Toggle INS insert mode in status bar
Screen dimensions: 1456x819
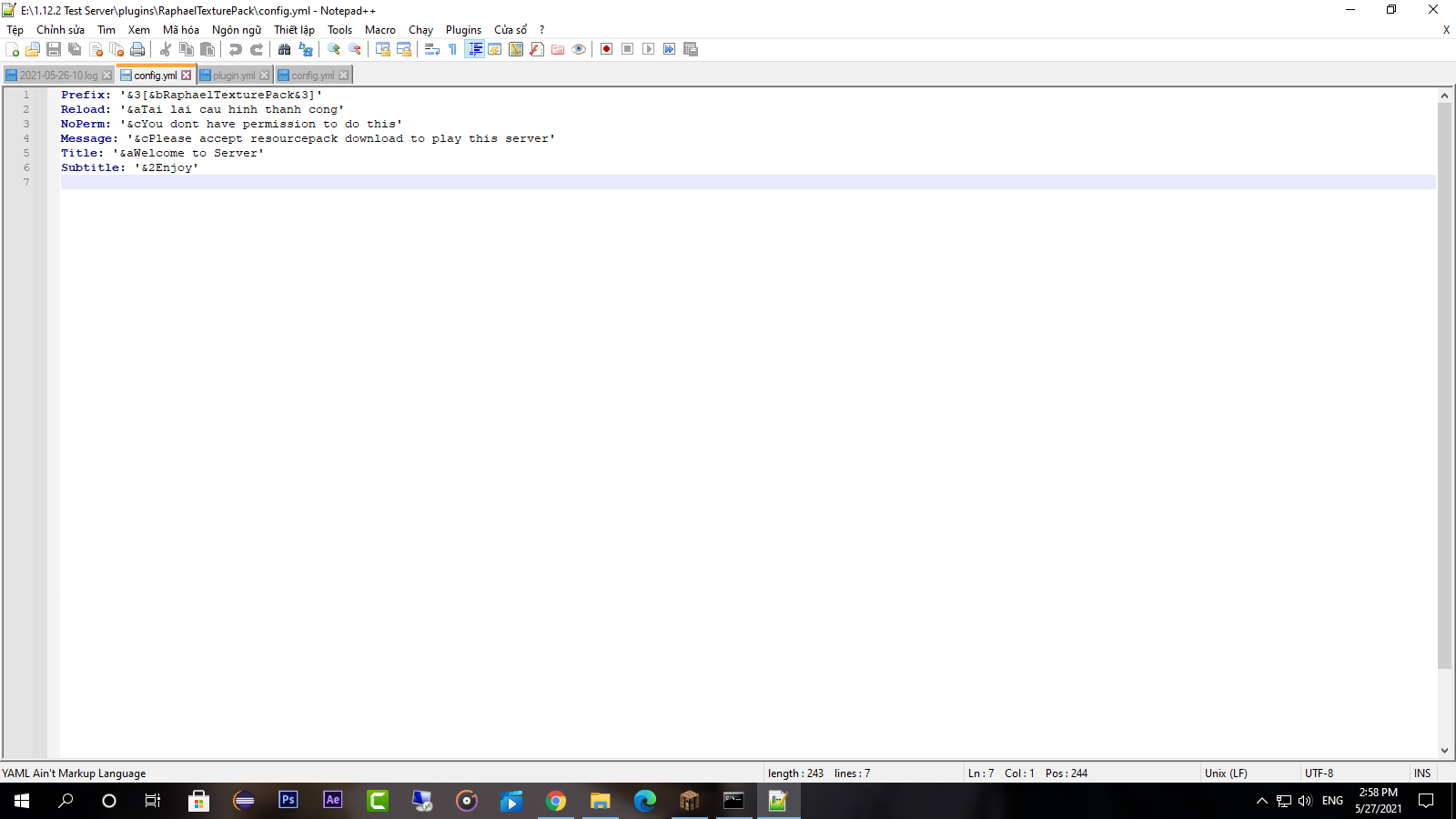[1422, 773]
